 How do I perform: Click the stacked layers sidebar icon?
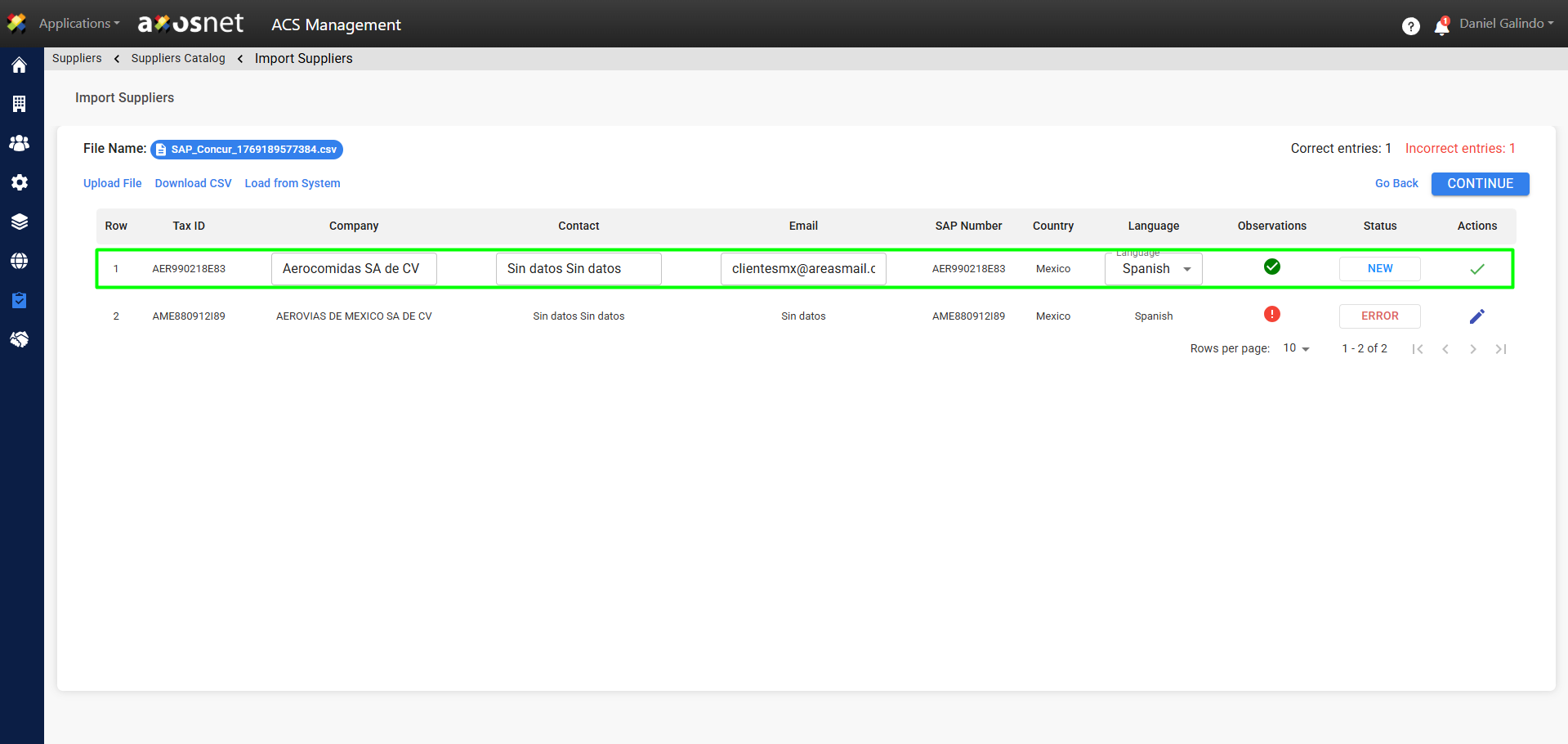click(x=20, y=222)
